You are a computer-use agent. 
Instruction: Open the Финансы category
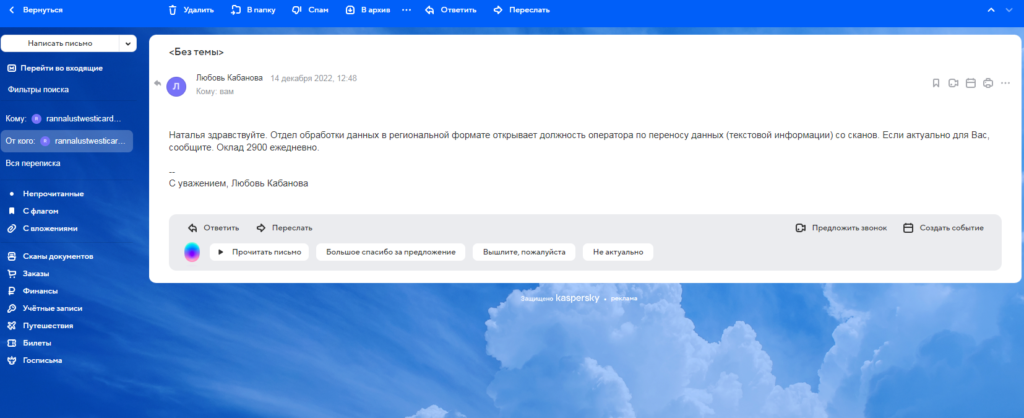(32, 291)
